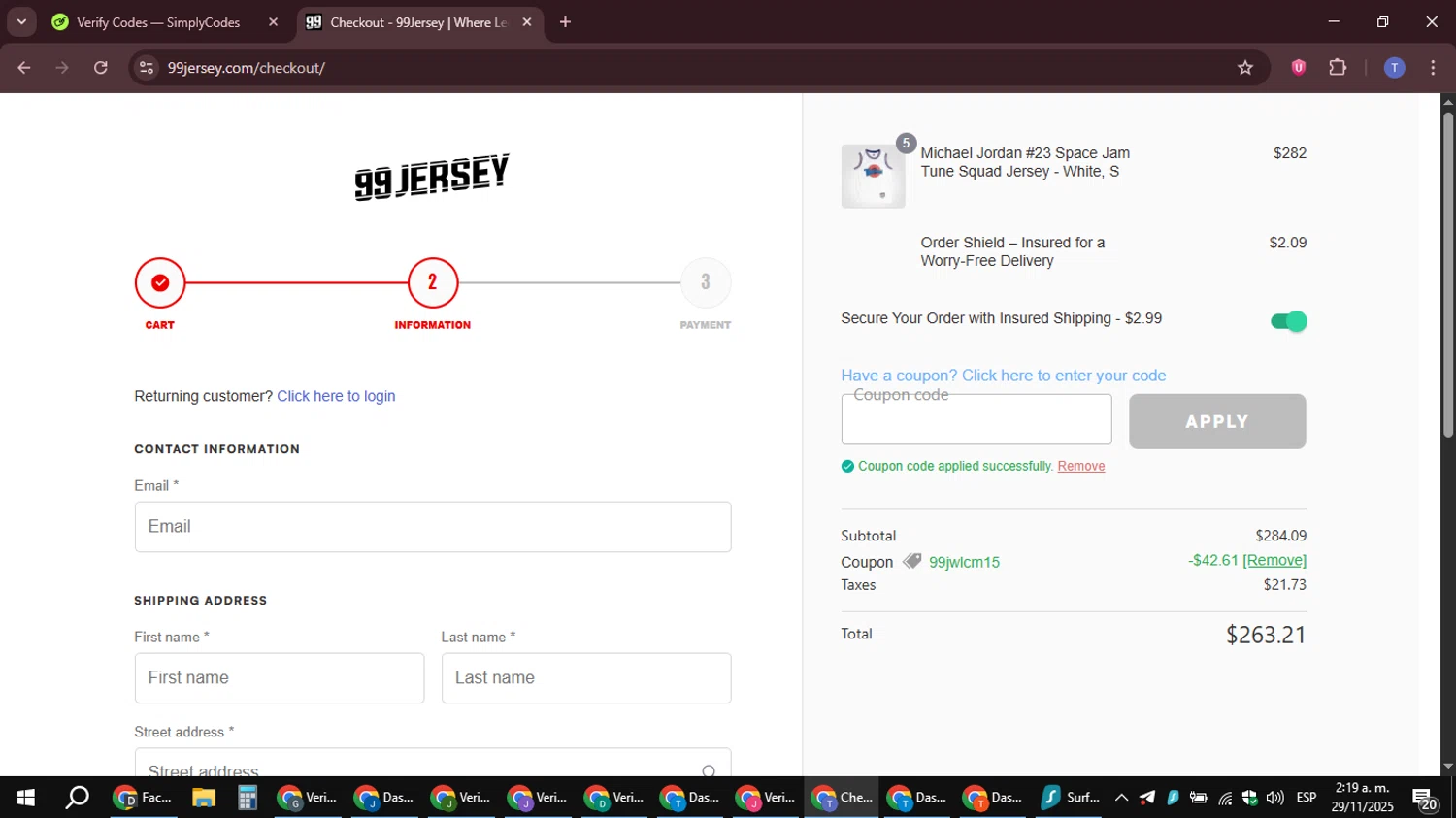1456x818 pixels.
Task: Open the uBlock shield extension icon
Action: (1299, 68)
